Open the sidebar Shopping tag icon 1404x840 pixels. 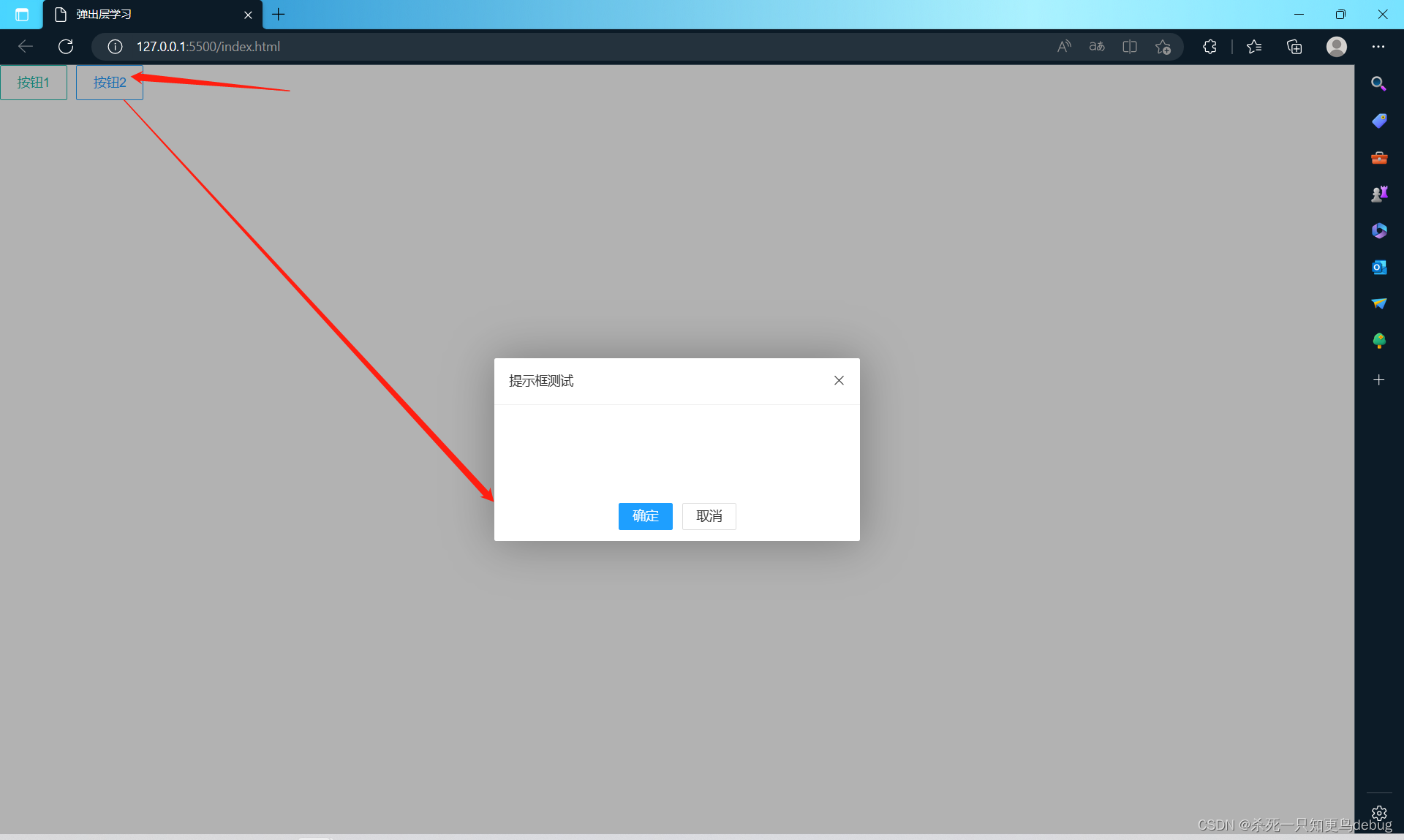1378,121
